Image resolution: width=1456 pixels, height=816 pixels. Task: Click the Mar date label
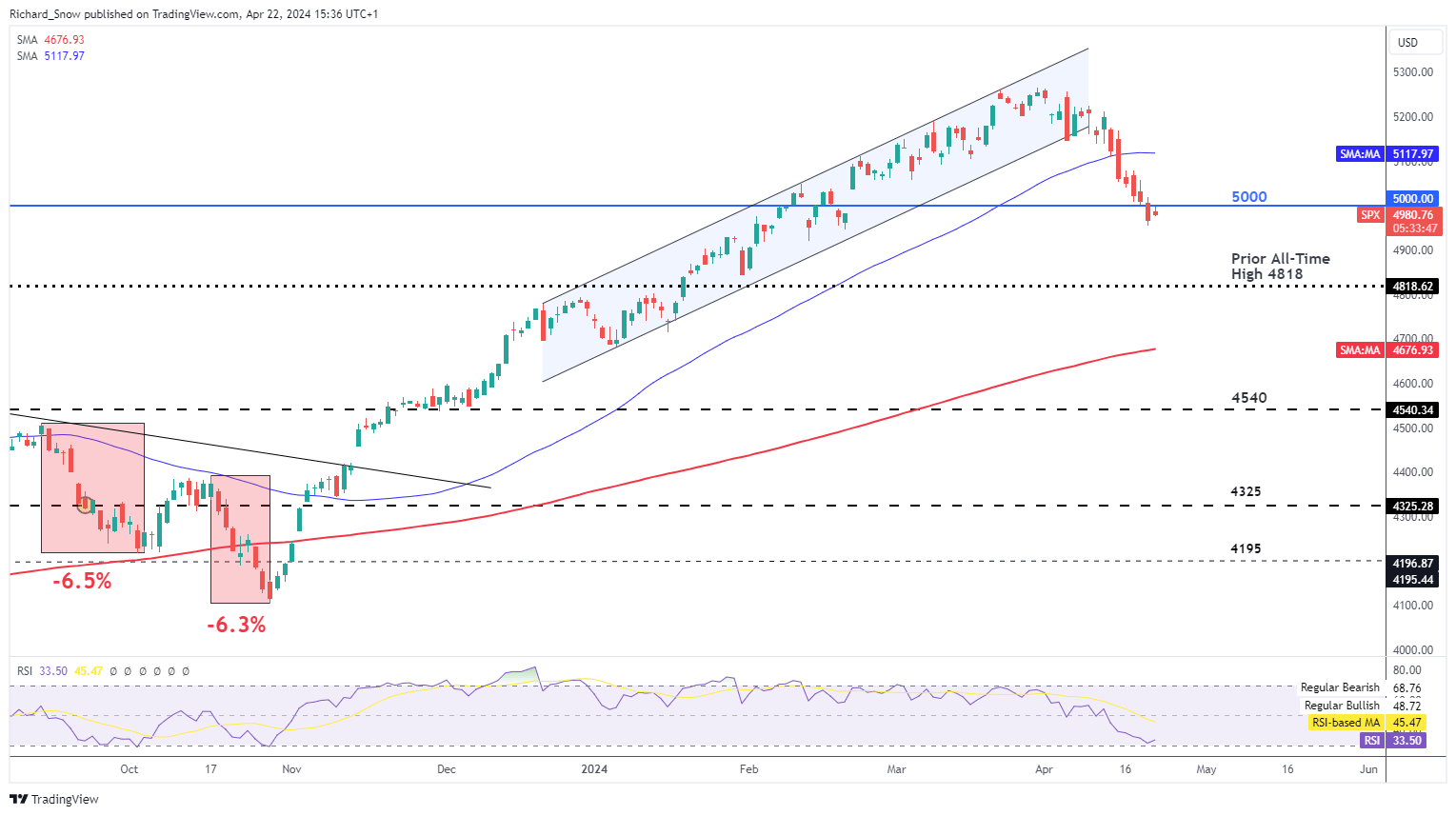pyautogui.click(x=896, y=769)
